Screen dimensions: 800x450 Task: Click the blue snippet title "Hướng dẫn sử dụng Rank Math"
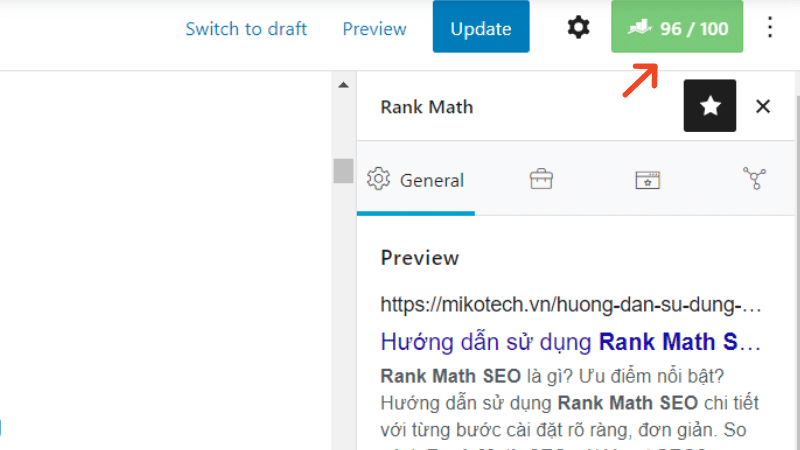coord(570,342)
